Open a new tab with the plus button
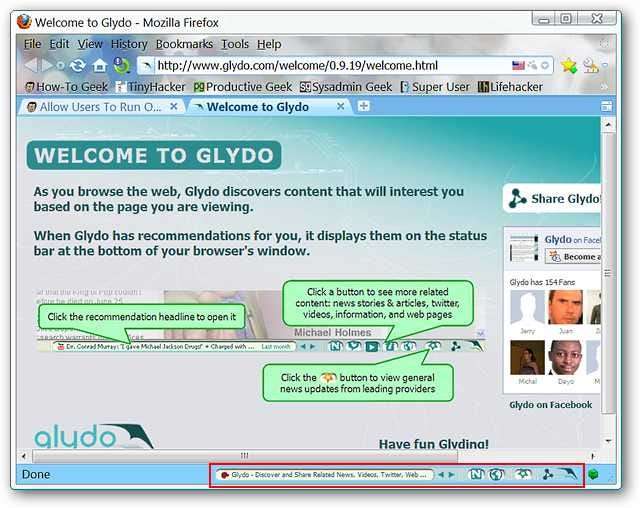640x508 pixels. (x=364, y=106)
